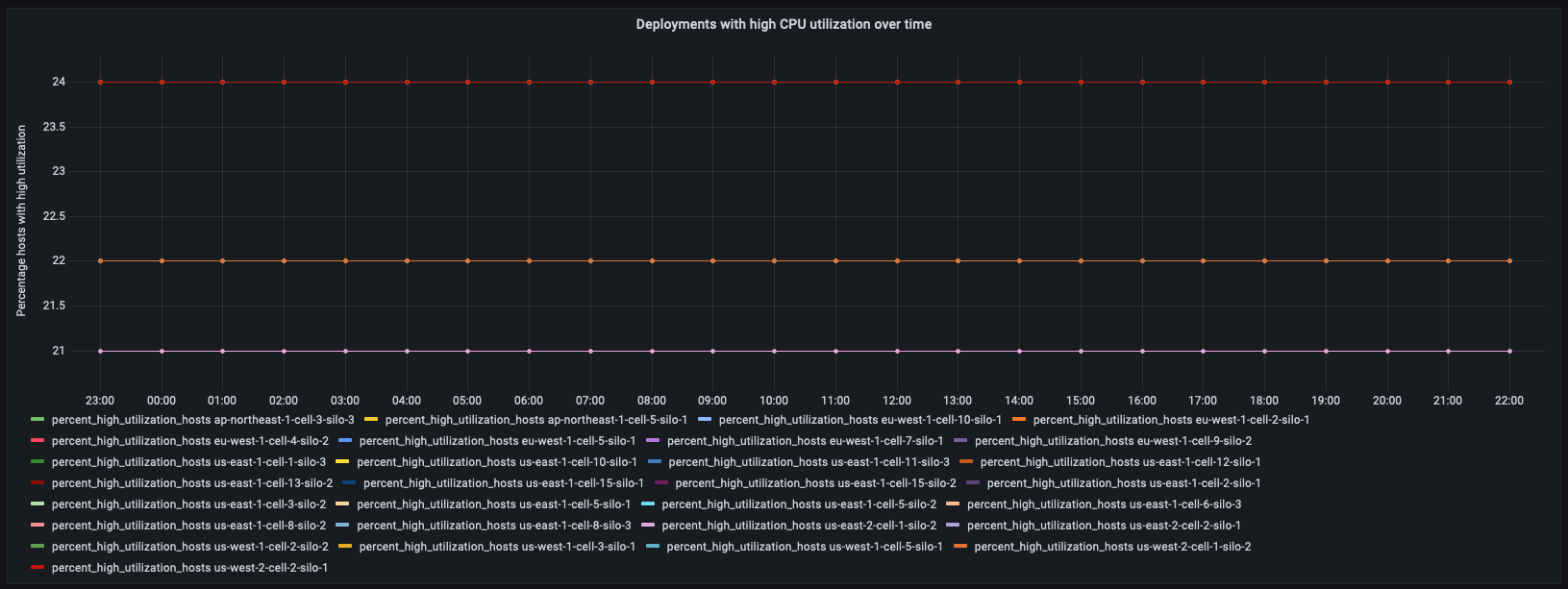Click the swatch for us-east-1-cell-5-silo-2 series
1568x589 pixels.
pos(647,504)
